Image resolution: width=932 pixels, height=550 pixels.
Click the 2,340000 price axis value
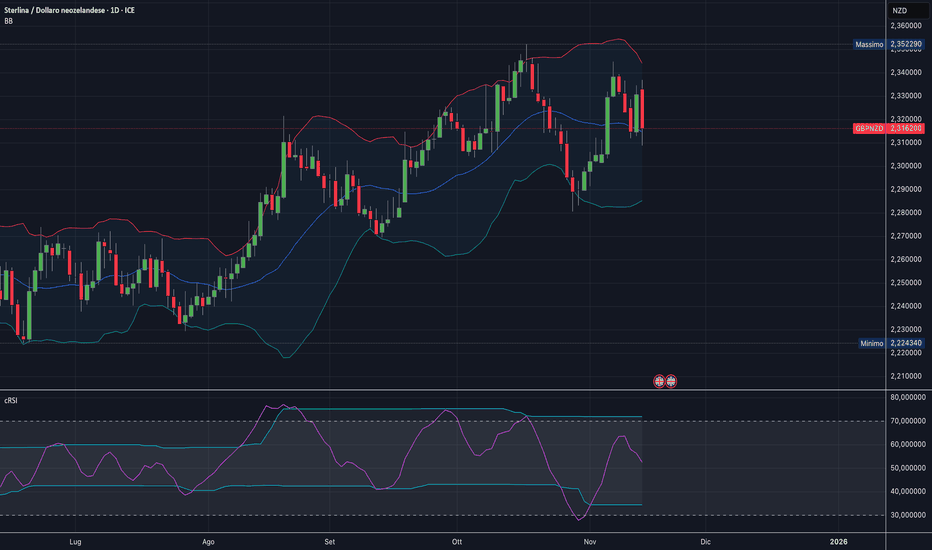pyautogui.click(x=906, y=73)
